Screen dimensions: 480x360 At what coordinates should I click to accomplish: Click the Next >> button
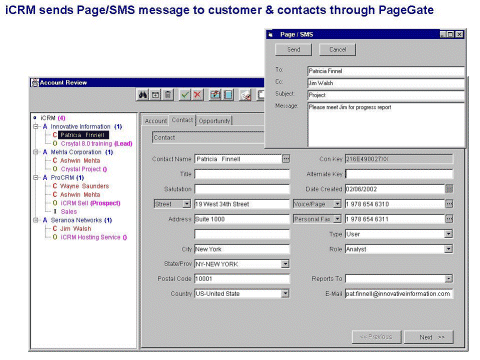[x=429, y=337]
